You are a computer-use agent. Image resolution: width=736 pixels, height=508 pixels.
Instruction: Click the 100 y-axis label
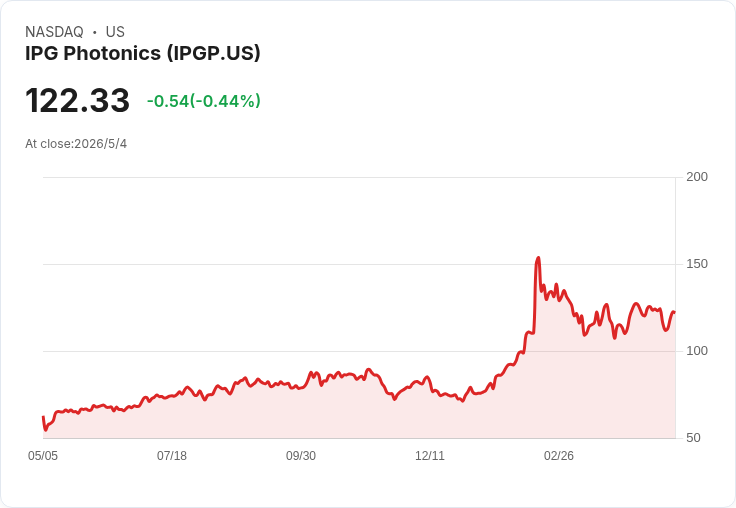pyautogui.click(x=697, y=351)
